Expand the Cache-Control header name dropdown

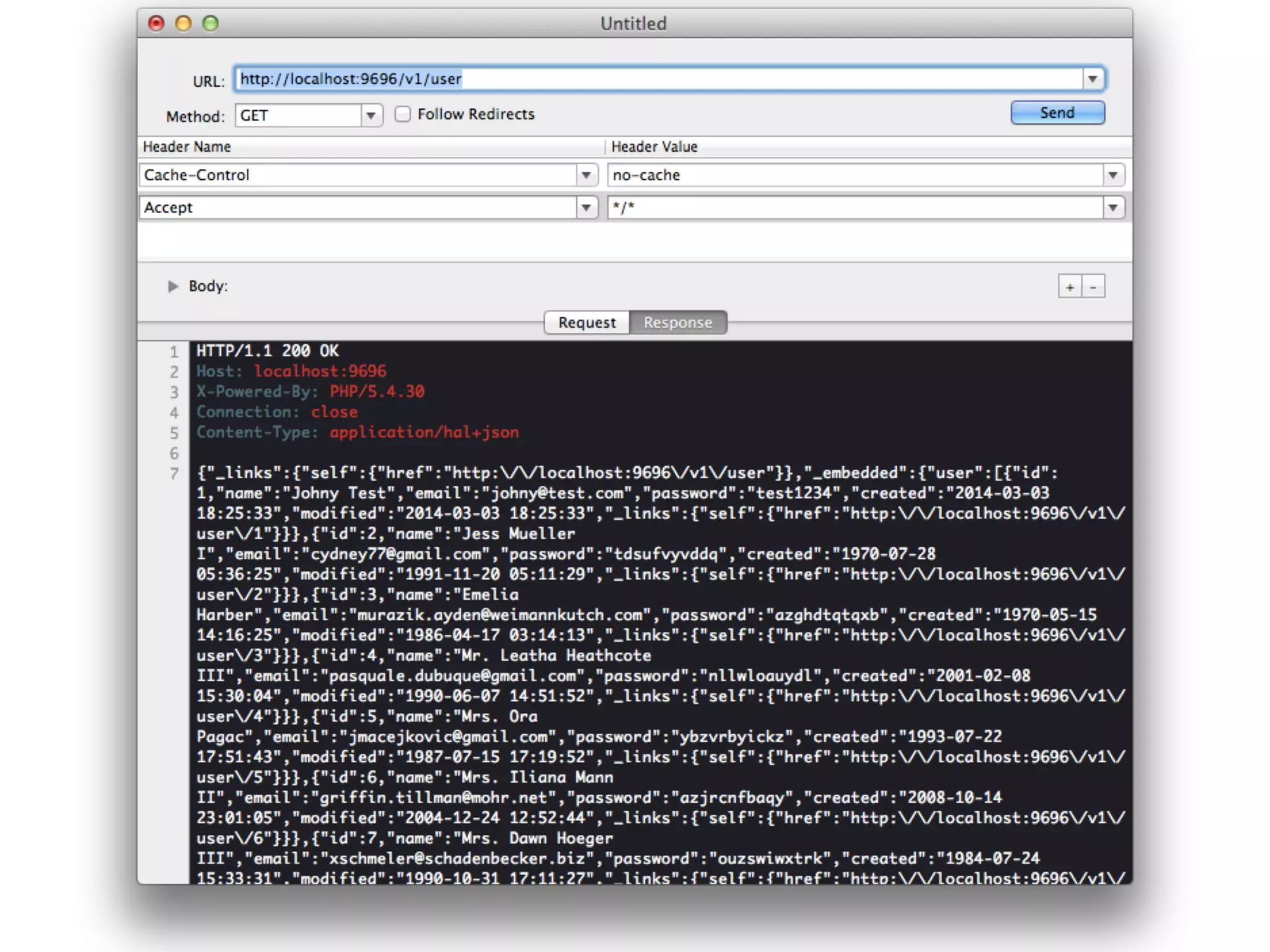[586, 175]
